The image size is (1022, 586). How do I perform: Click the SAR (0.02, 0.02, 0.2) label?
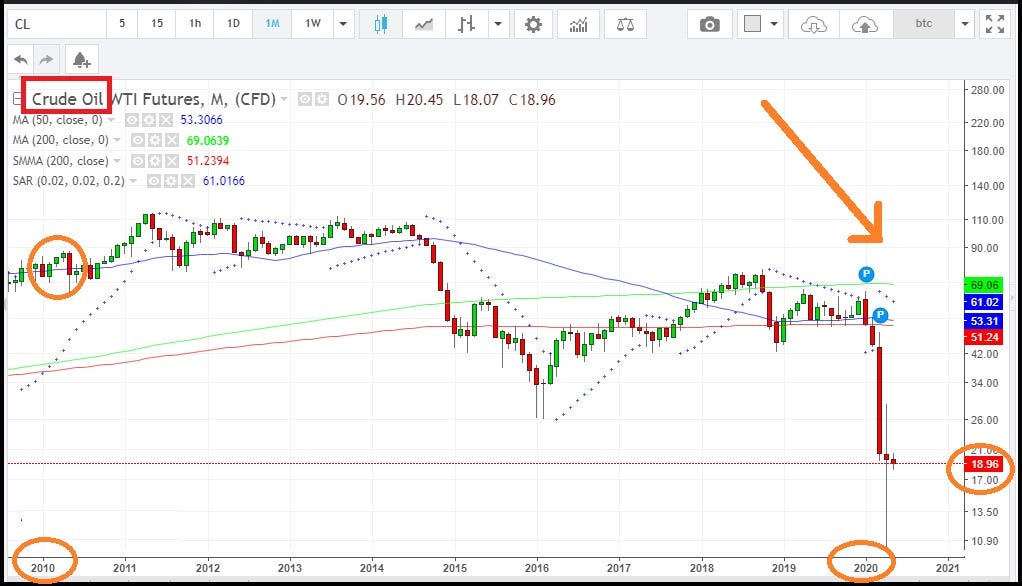68,181
